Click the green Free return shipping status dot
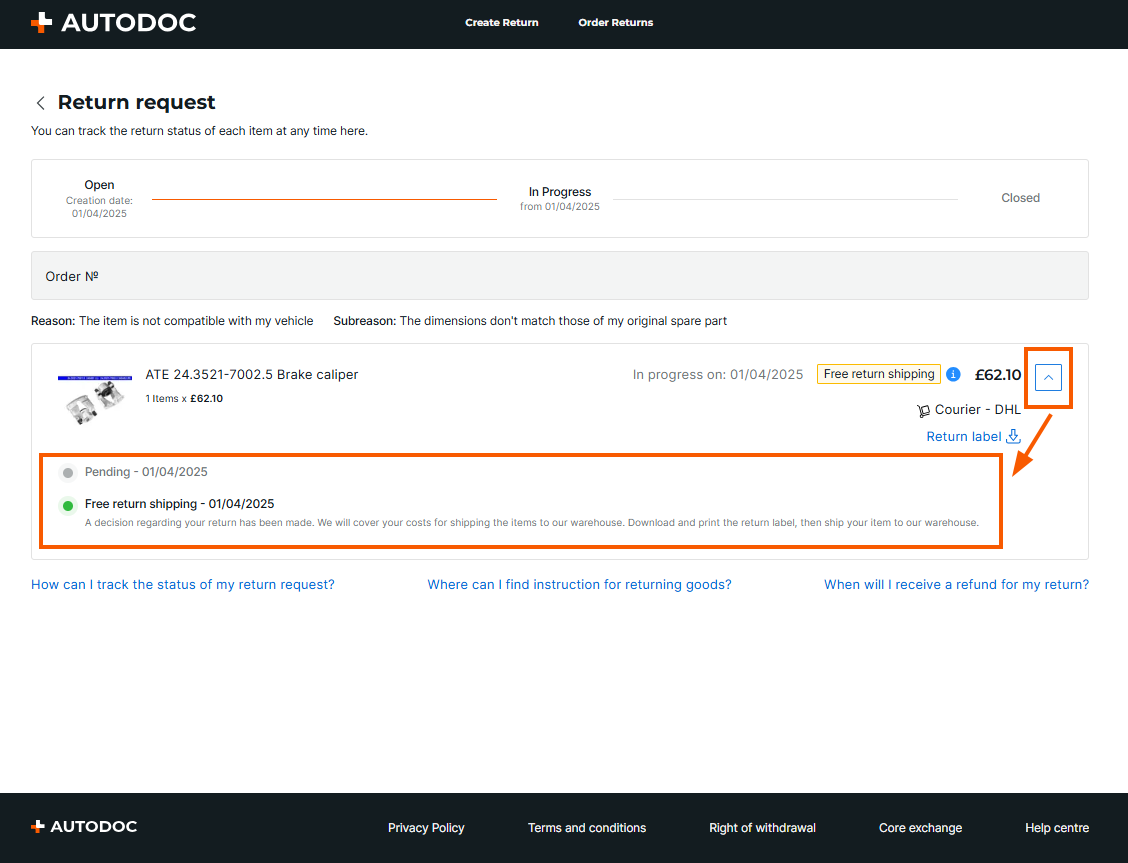The height and width of the screenshot is (863, 1128). [x=68, y=505]
